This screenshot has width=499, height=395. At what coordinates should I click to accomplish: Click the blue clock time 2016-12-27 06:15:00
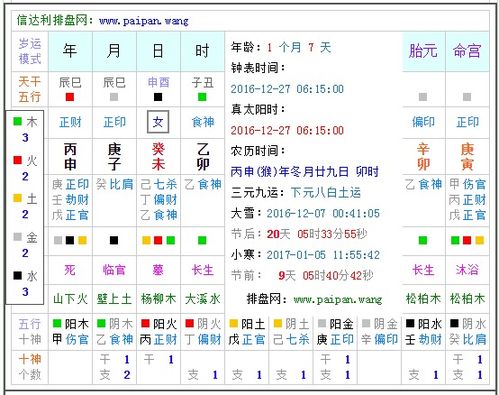[x=287, y=89]
